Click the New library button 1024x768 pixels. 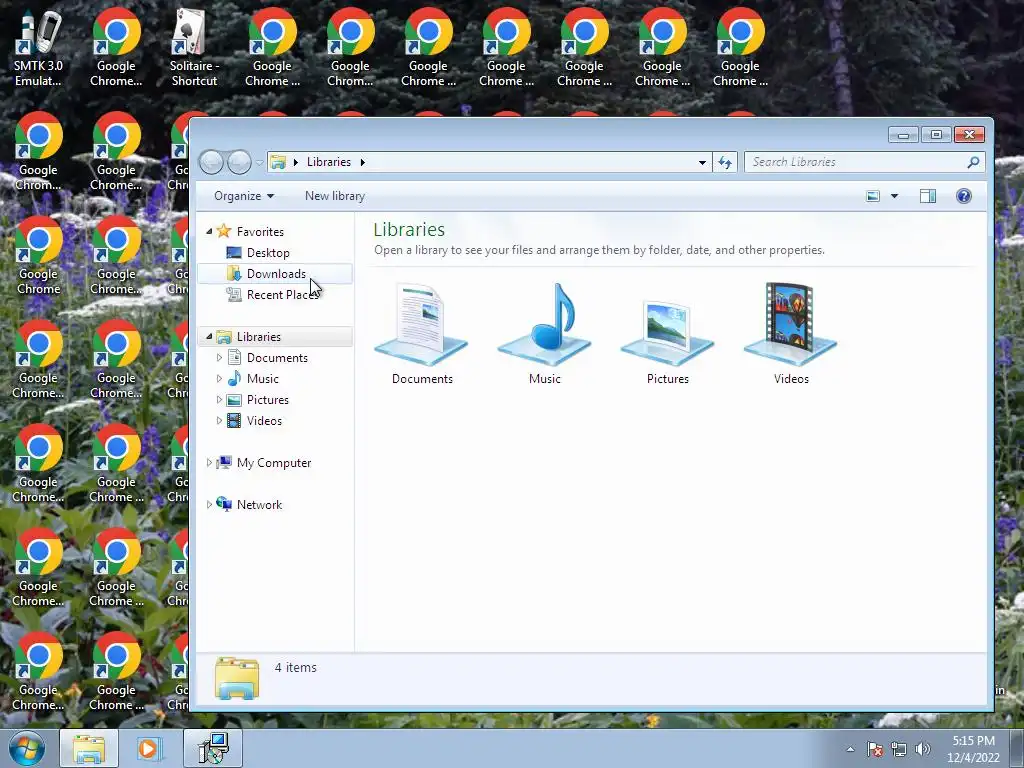[x=334, y=196]
